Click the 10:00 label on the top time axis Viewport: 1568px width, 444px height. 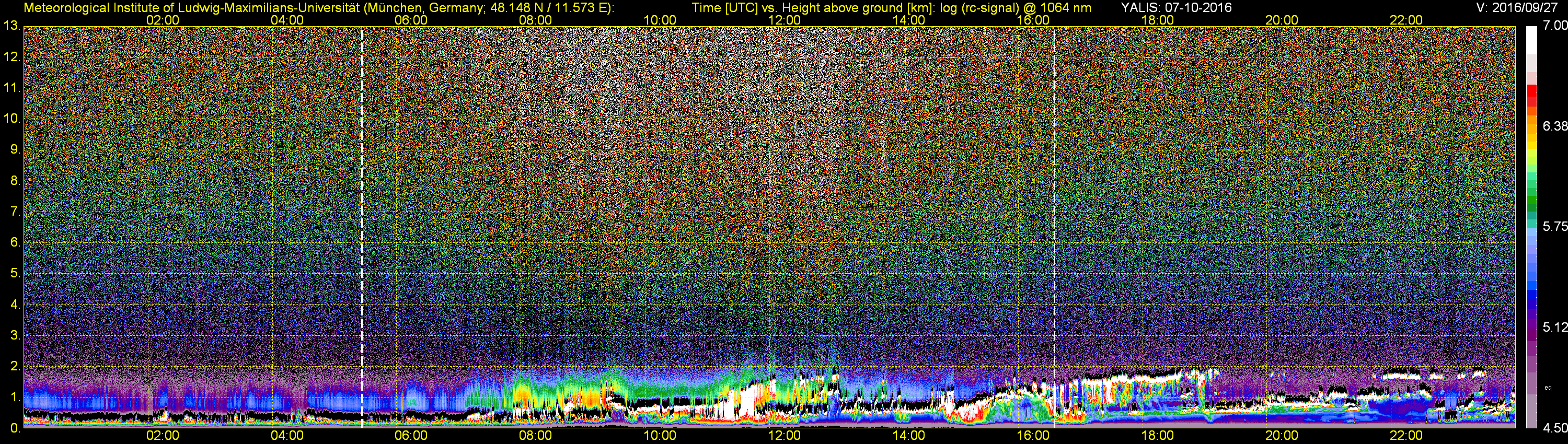[660, 20]
